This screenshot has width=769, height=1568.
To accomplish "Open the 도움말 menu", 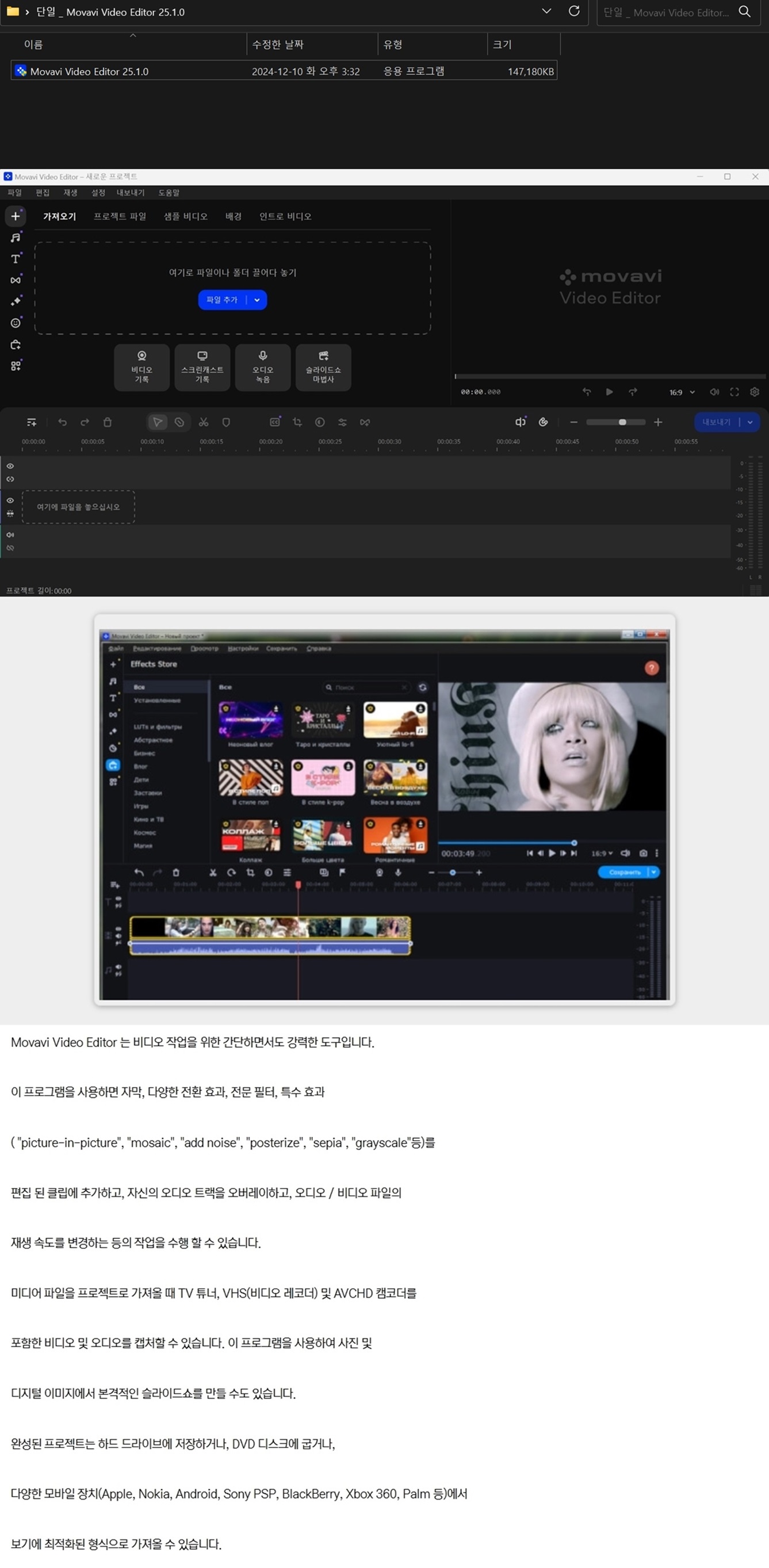I will (x=169, y=192).
